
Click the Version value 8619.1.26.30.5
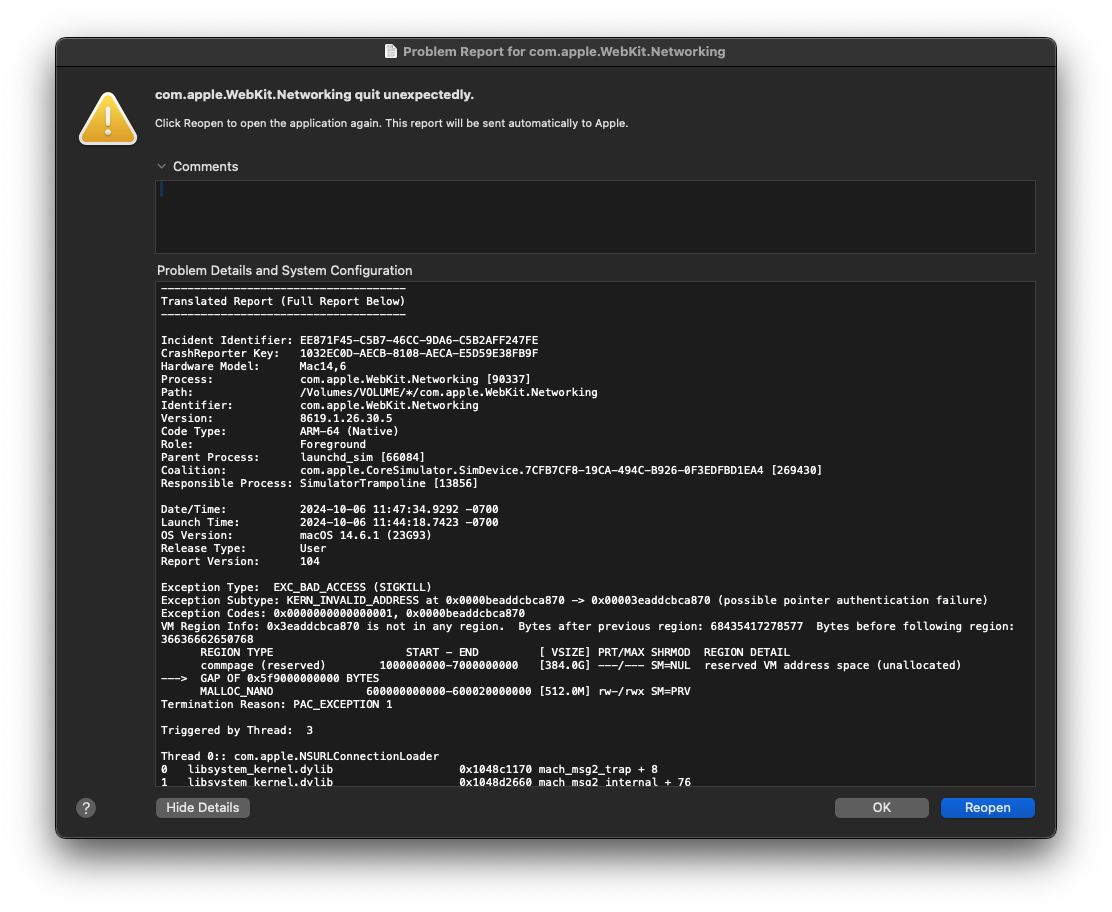coord(346,418)
